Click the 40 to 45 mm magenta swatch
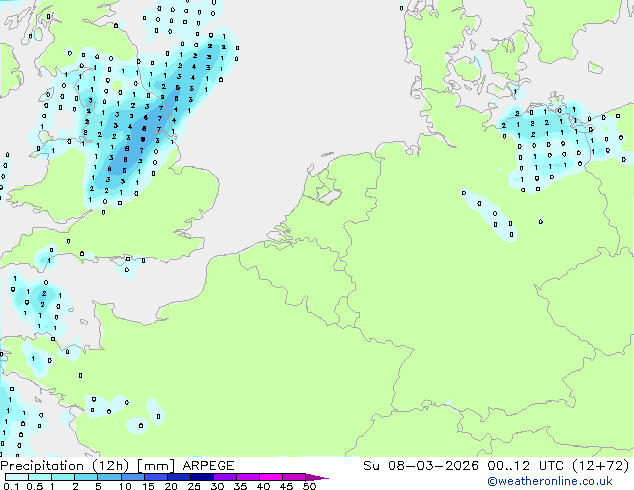 pyautogui.click(x=270, y=477)
